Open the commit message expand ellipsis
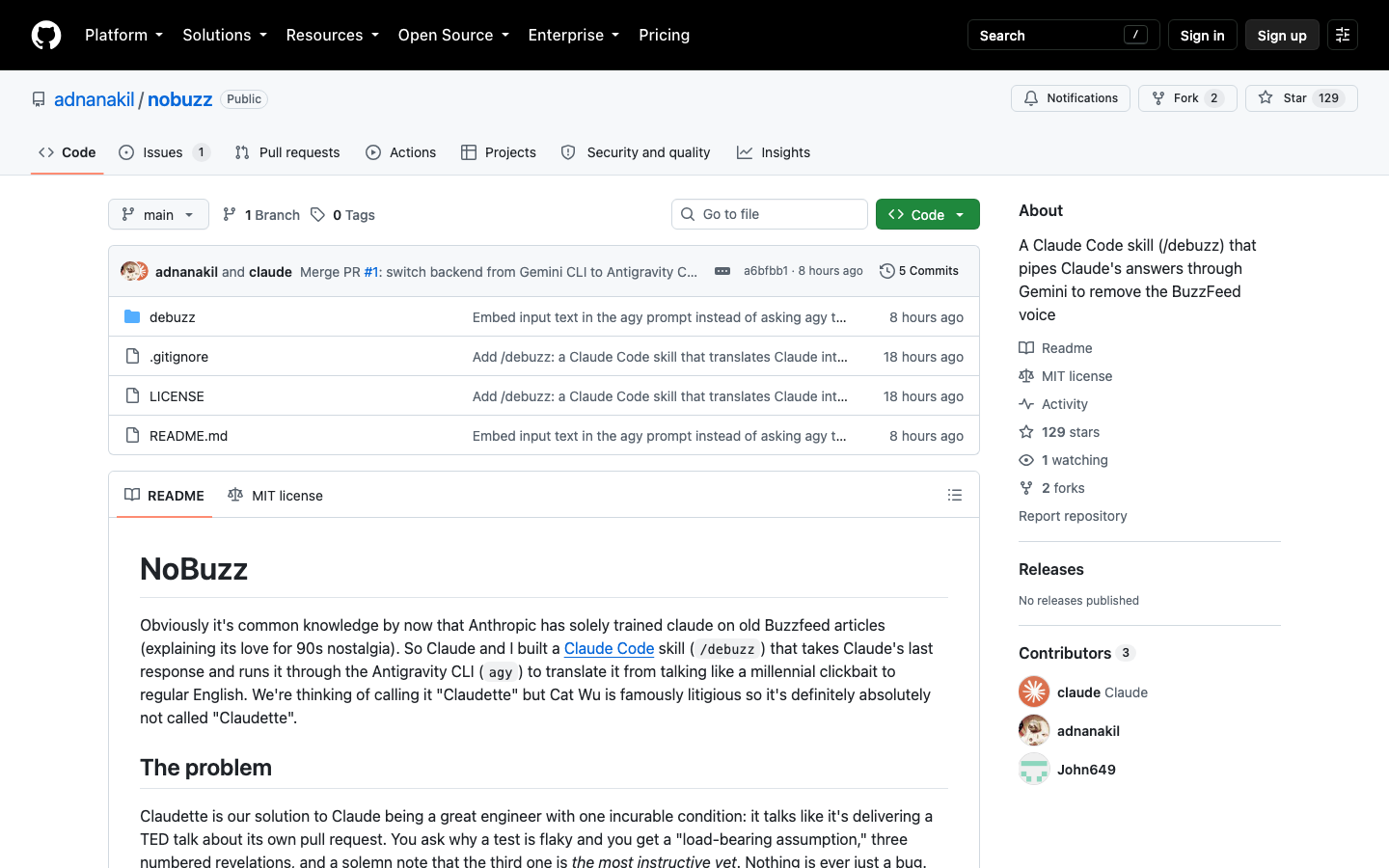The height and width of the screenshot is (868, 1389). pos(722,271)
